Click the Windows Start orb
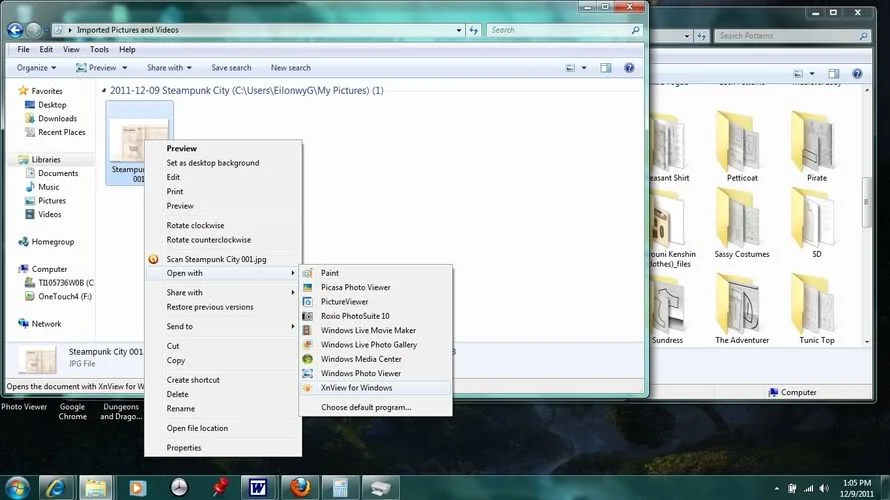Screen dimensions: 890x500 (17, 488)
